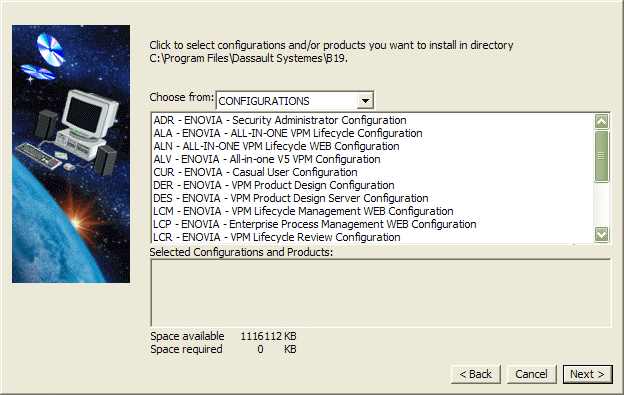Click the CONFIGURATIONS combo box field
The width and height of the screenshot is (624, 395).
pos(295,101)
